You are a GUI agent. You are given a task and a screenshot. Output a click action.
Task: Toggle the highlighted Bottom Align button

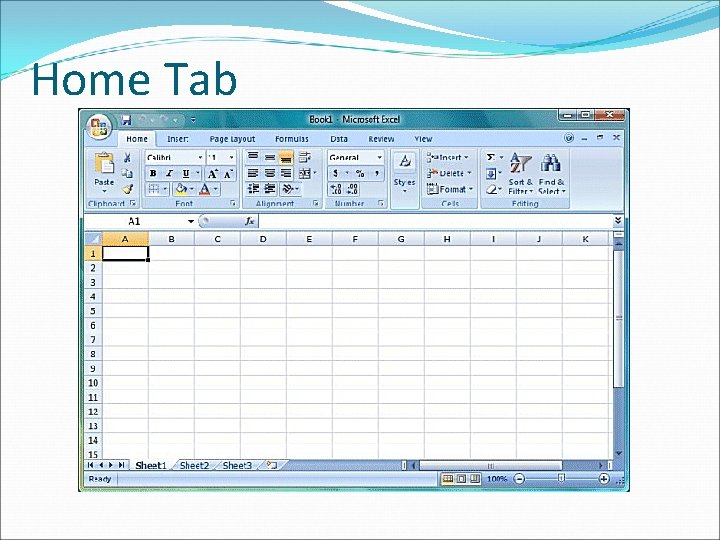point(286,158)
